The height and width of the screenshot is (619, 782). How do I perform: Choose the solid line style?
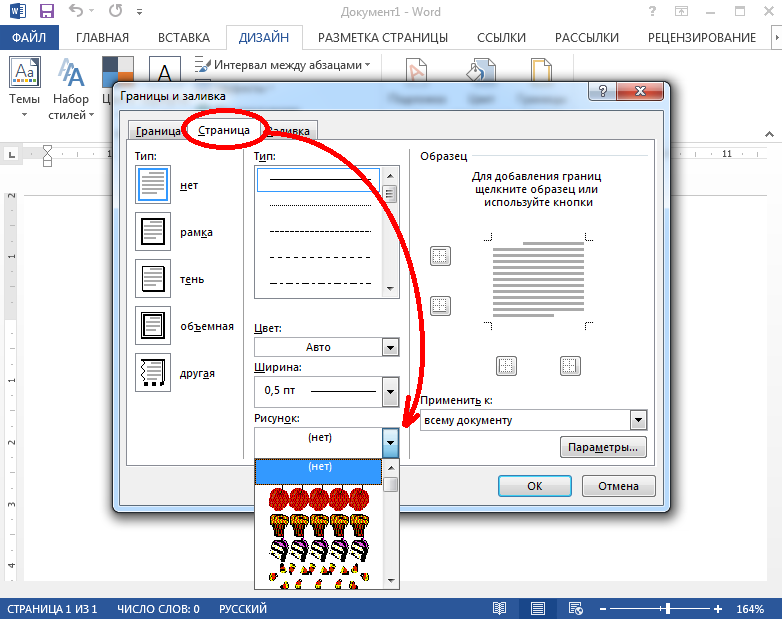(x=319, y=179)
